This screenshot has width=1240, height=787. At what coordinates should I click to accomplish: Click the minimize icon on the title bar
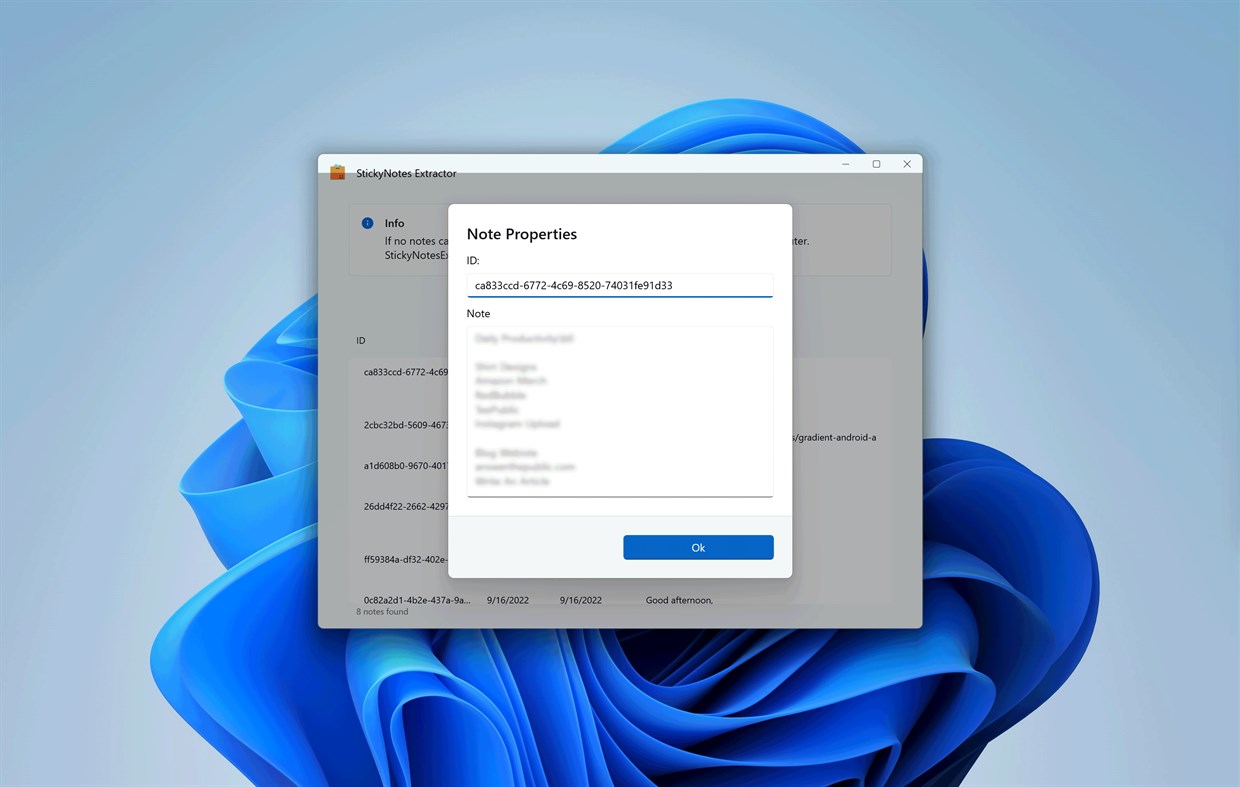[x=845, y=163]
